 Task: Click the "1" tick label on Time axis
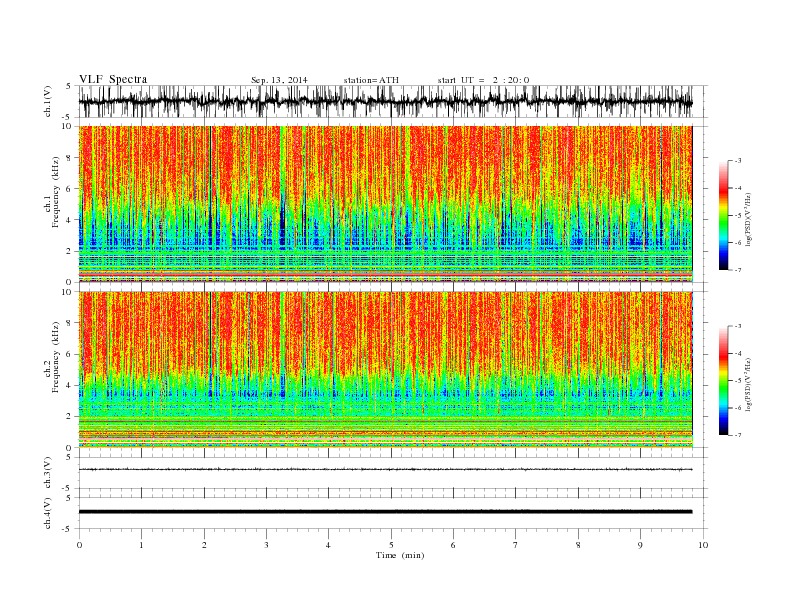pos(141,545)
